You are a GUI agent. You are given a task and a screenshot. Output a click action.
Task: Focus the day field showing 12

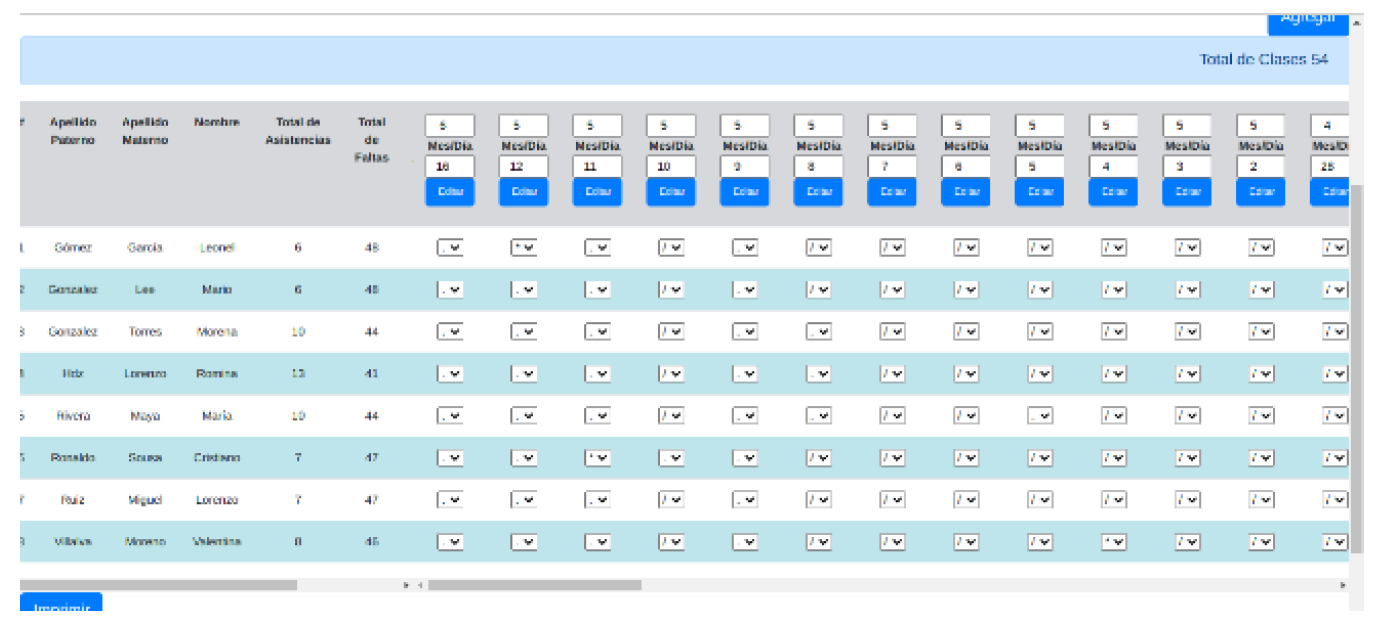[x=524, y=167]
